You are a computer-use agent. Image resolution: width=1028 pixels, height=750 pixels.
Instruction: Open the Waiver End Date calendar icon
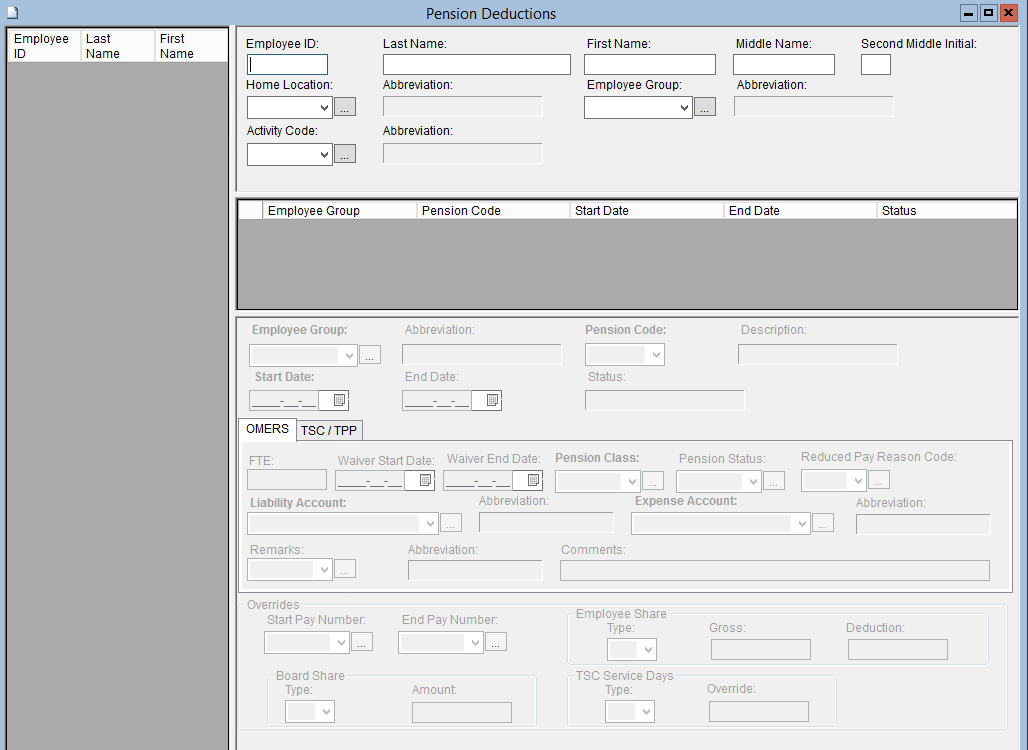[x=533, y=481]
